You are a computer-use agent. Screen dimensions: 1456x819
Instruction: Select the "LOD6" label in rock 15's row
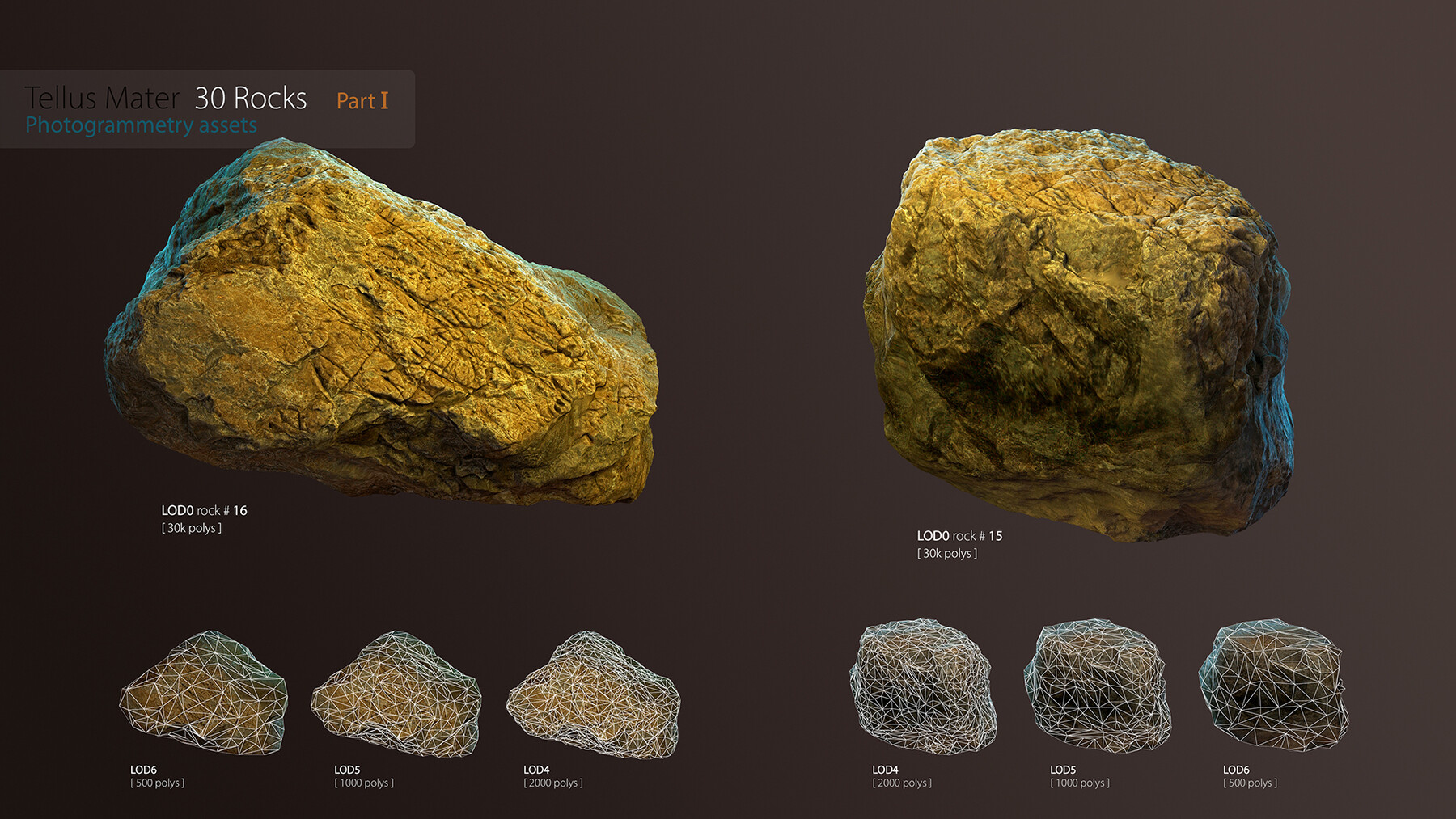[1236, 770]
